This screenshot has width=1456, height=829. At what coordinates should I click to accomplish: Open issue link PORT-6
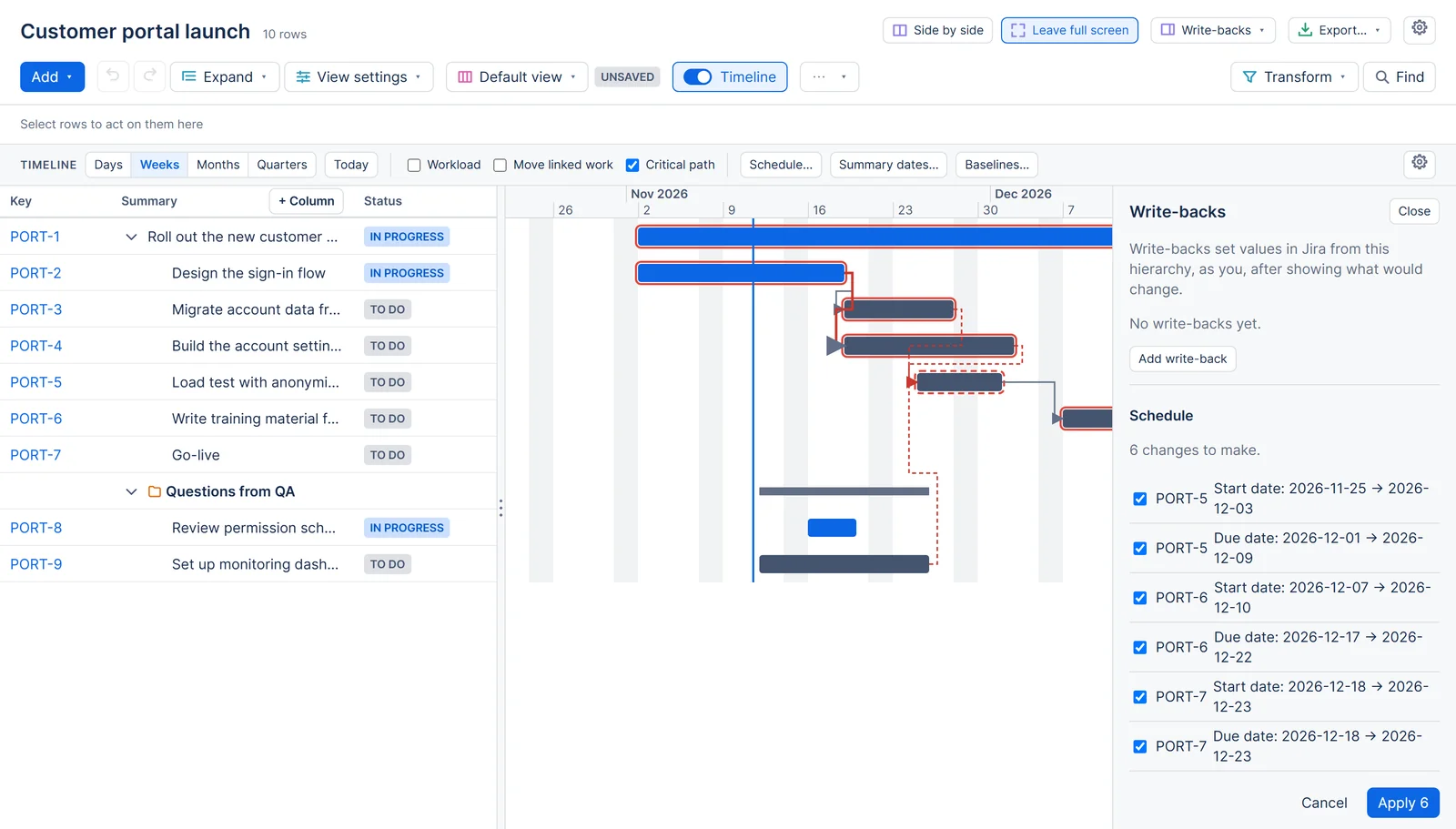point(36,419)
